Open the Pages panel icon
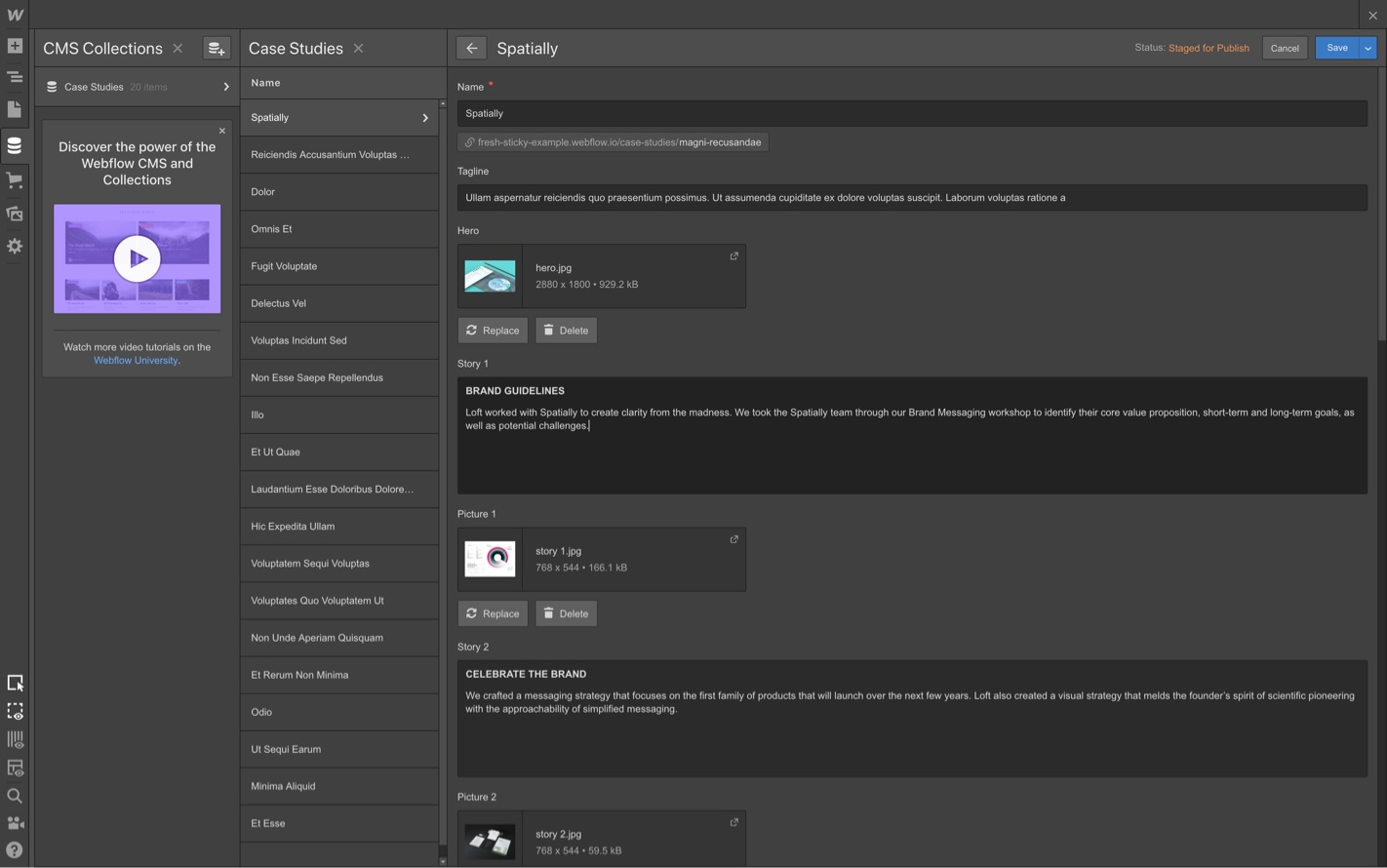This screenshot has width=1387, height=868. pos(15,109)
